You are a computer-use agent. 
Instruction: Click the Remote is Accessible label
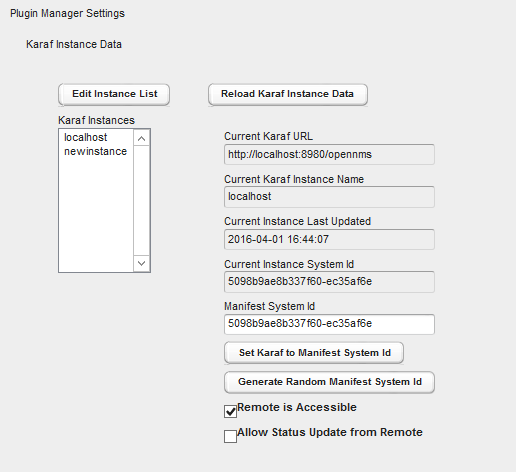point(297,407)
